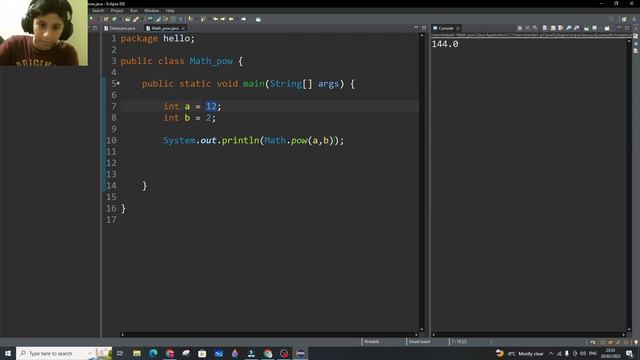Open the Windows Start menu
Viewport: 640px width, 360px height.
(8, 353)
